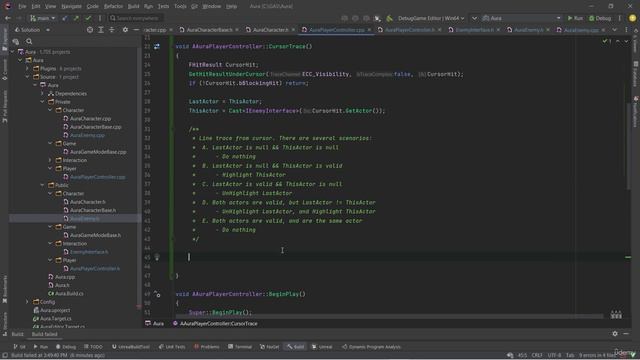Switch to the AuraCharacter.h tab
This screenshot has width=640, height=360.
click(x=270, y=30)
